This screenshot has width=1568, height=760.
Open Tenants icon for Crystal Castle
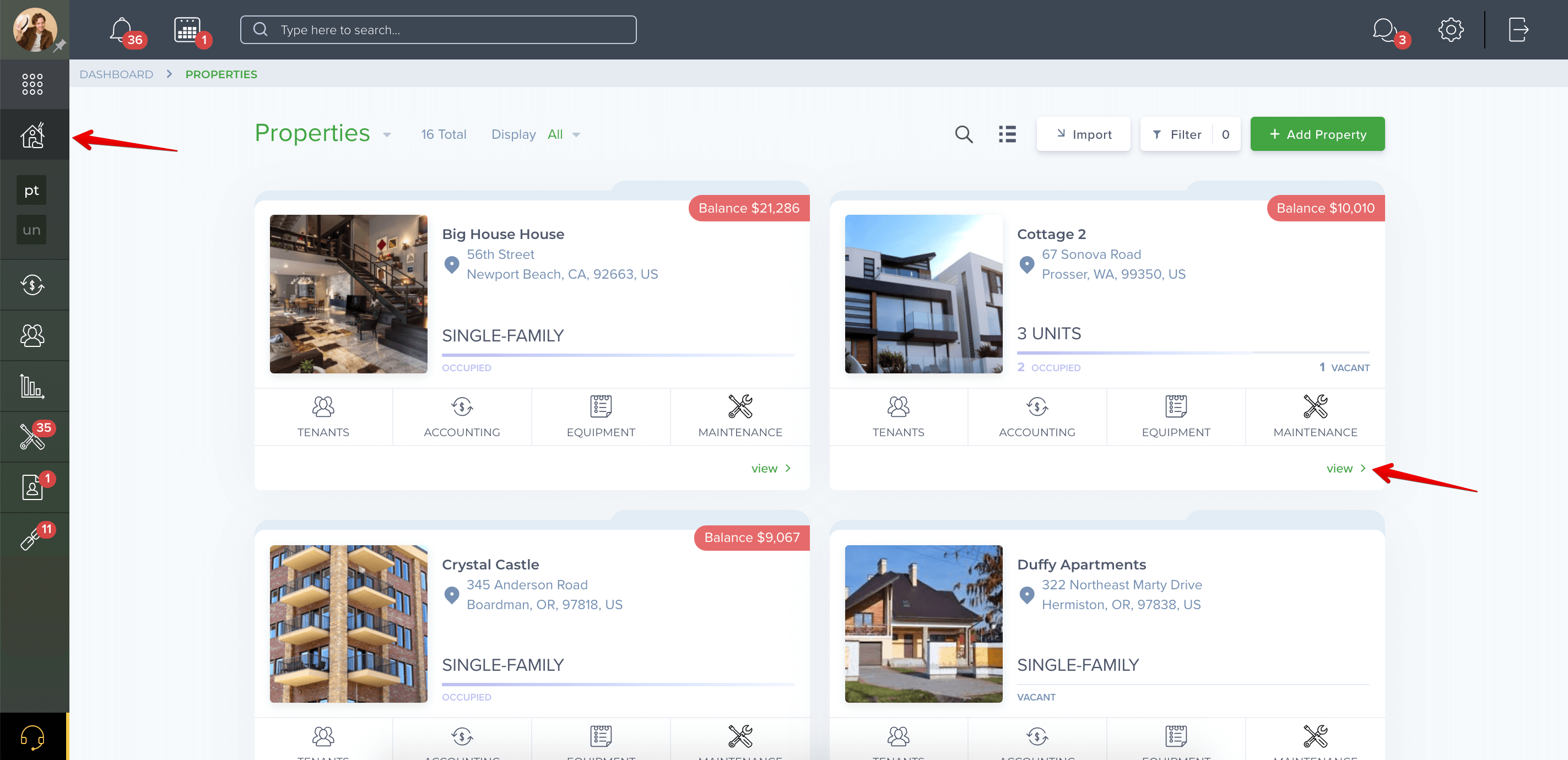click(x=323, y=736)
